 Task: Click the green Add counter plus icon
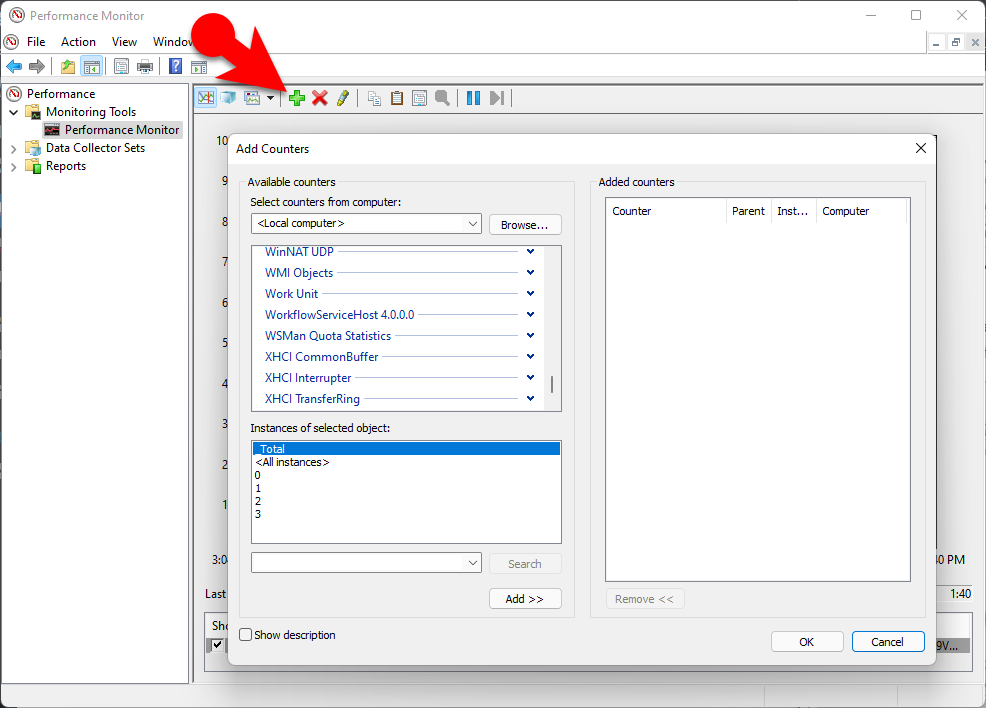click(x=297, y=98)
